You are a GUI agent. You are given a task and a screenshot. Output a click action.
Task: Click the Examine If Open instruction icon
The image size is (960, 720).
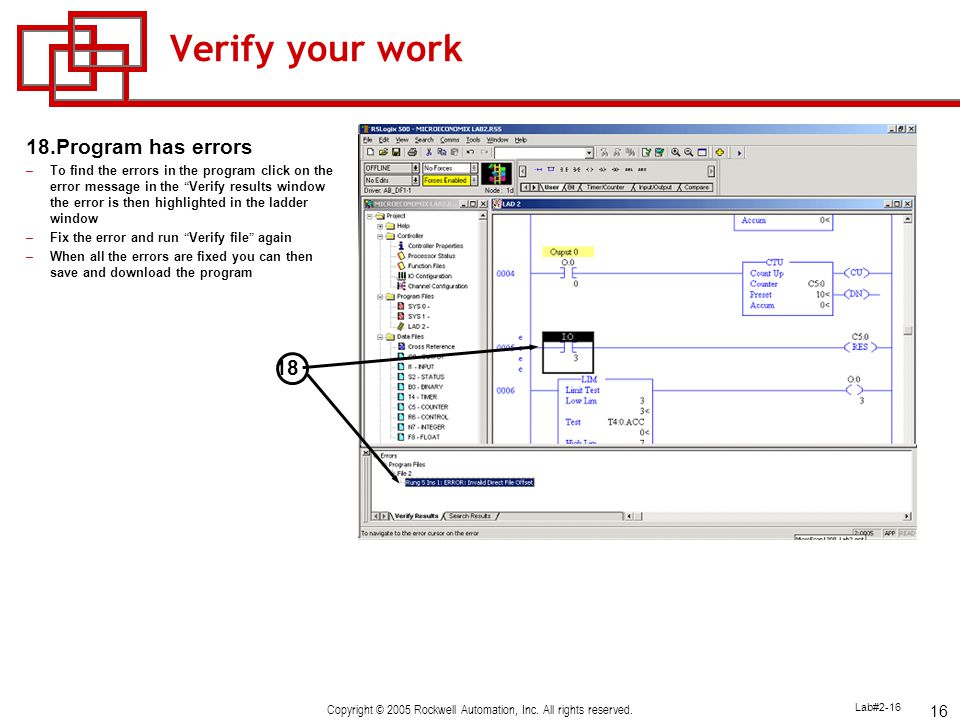[577, 170]
